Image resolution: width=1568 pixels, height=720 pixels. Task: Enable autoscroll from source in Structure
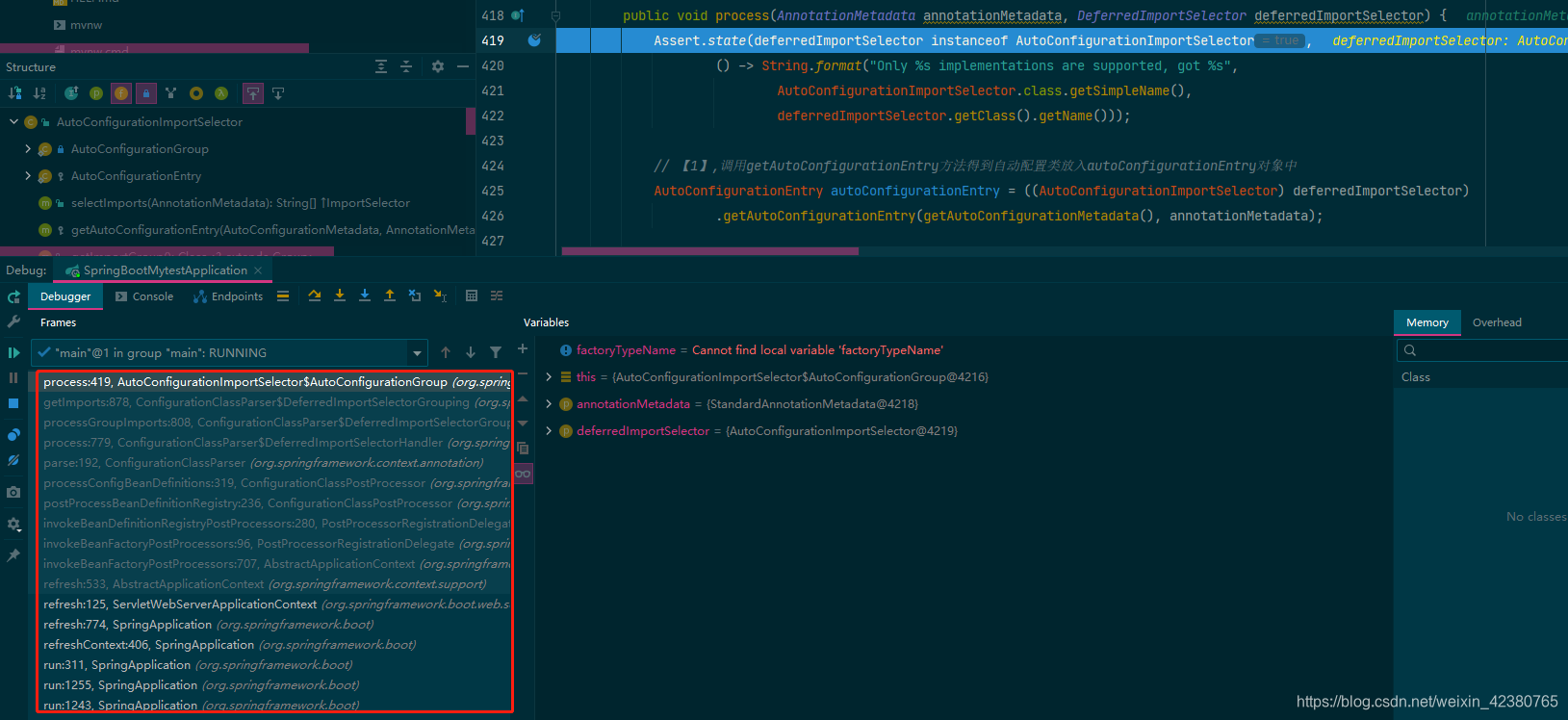(x=278, y=93)
